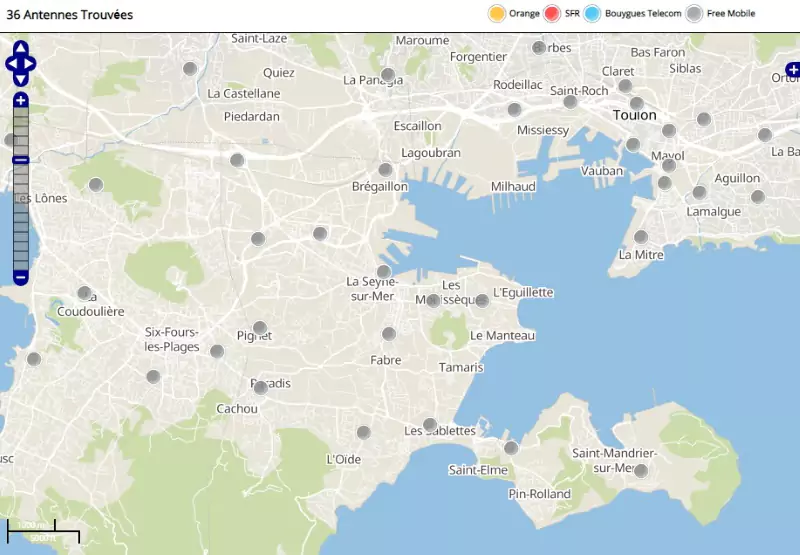Image resolution: width=800 pixels, height=555 pixels.
Task: Open the antenna marker near La Mitre
Action: tap(641, 237)
